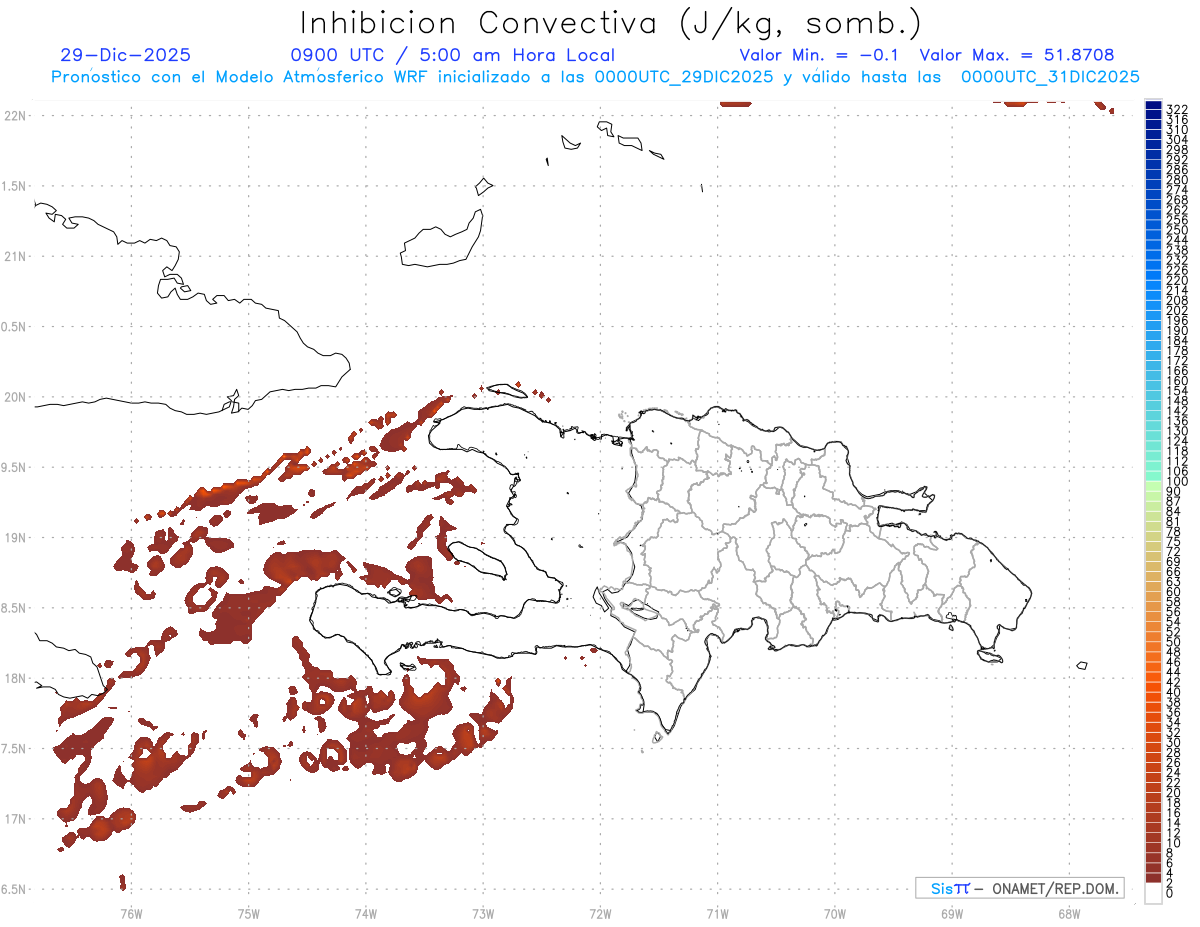This screenshot has height=927, width=1200.
Task: Click the "75W" longitude label
Action: pos(249,913)
